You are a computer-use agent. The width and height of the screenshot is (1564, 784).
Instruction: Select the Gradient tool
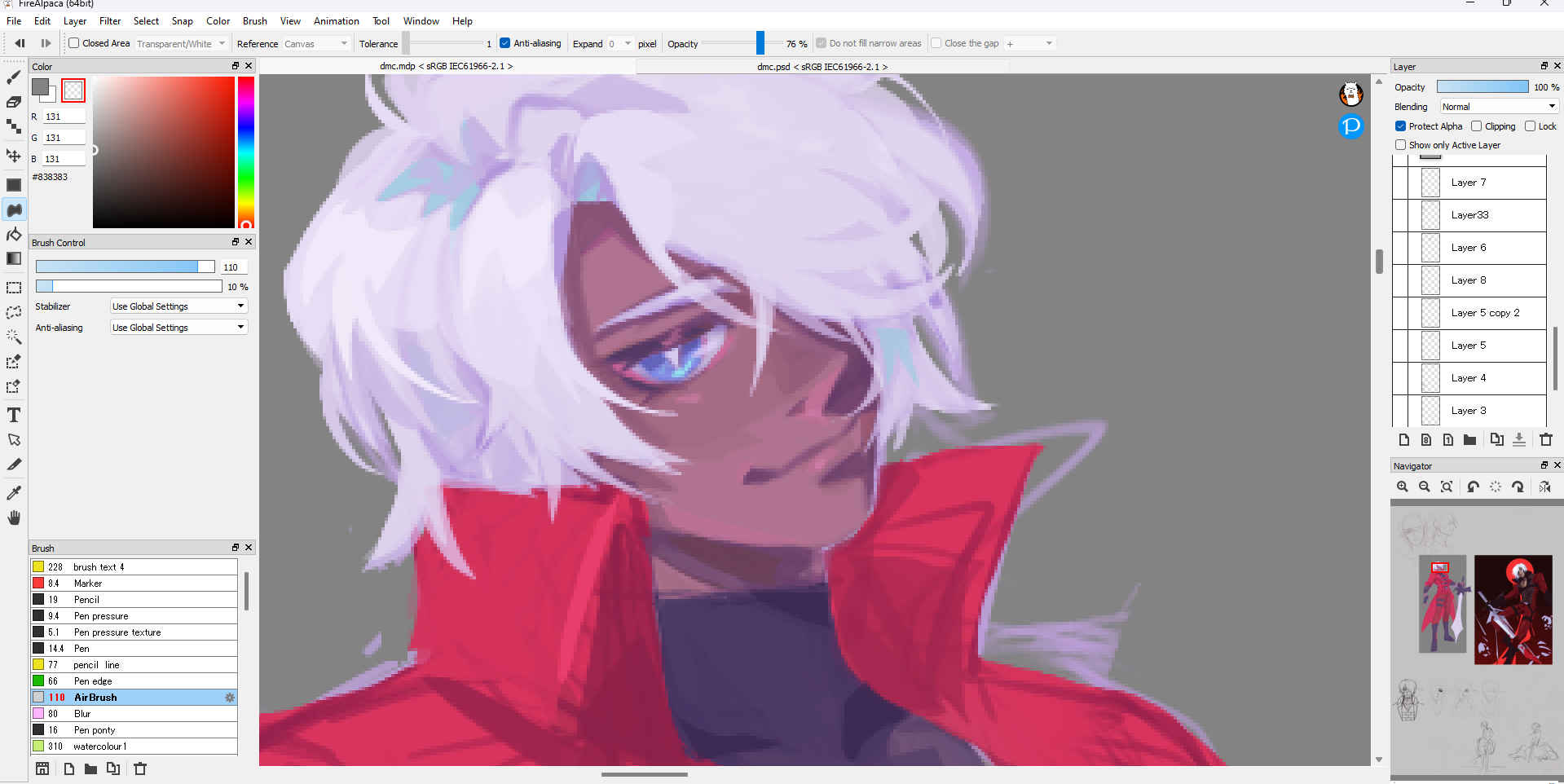coord(14,259)
